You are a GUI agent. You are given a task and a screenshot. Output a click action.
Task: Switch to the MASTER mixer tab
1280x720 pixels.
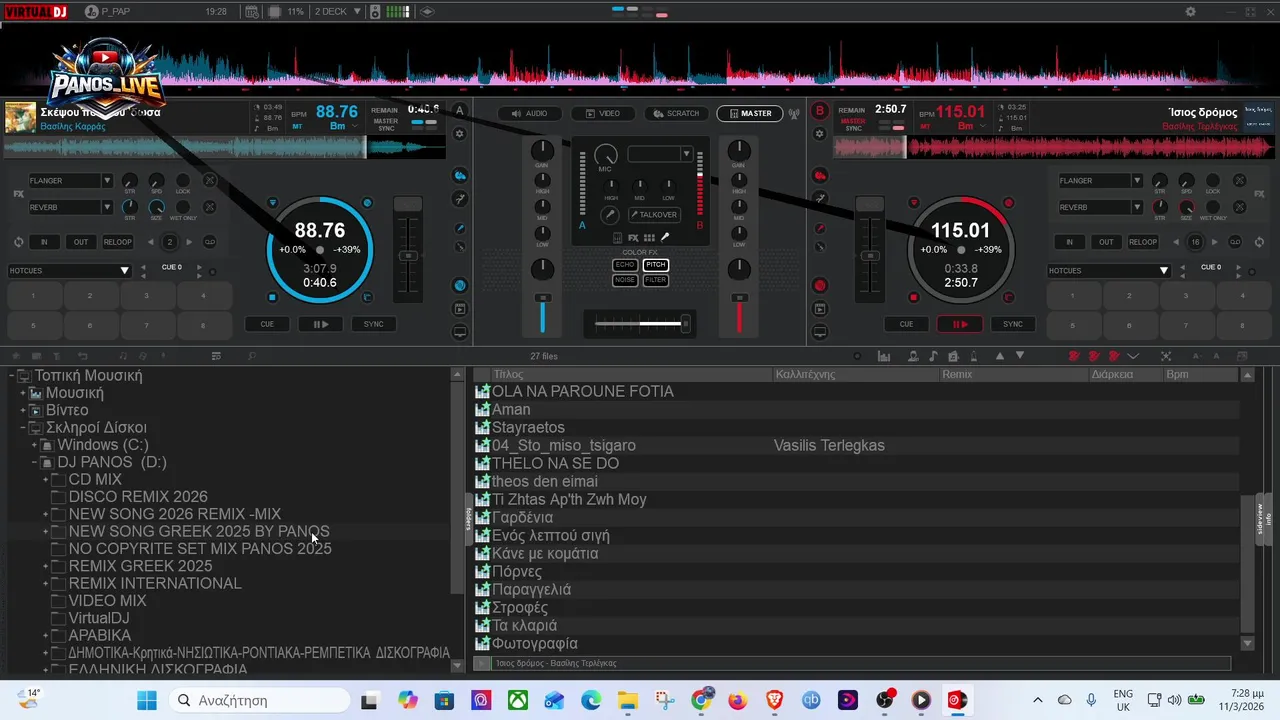750,113
